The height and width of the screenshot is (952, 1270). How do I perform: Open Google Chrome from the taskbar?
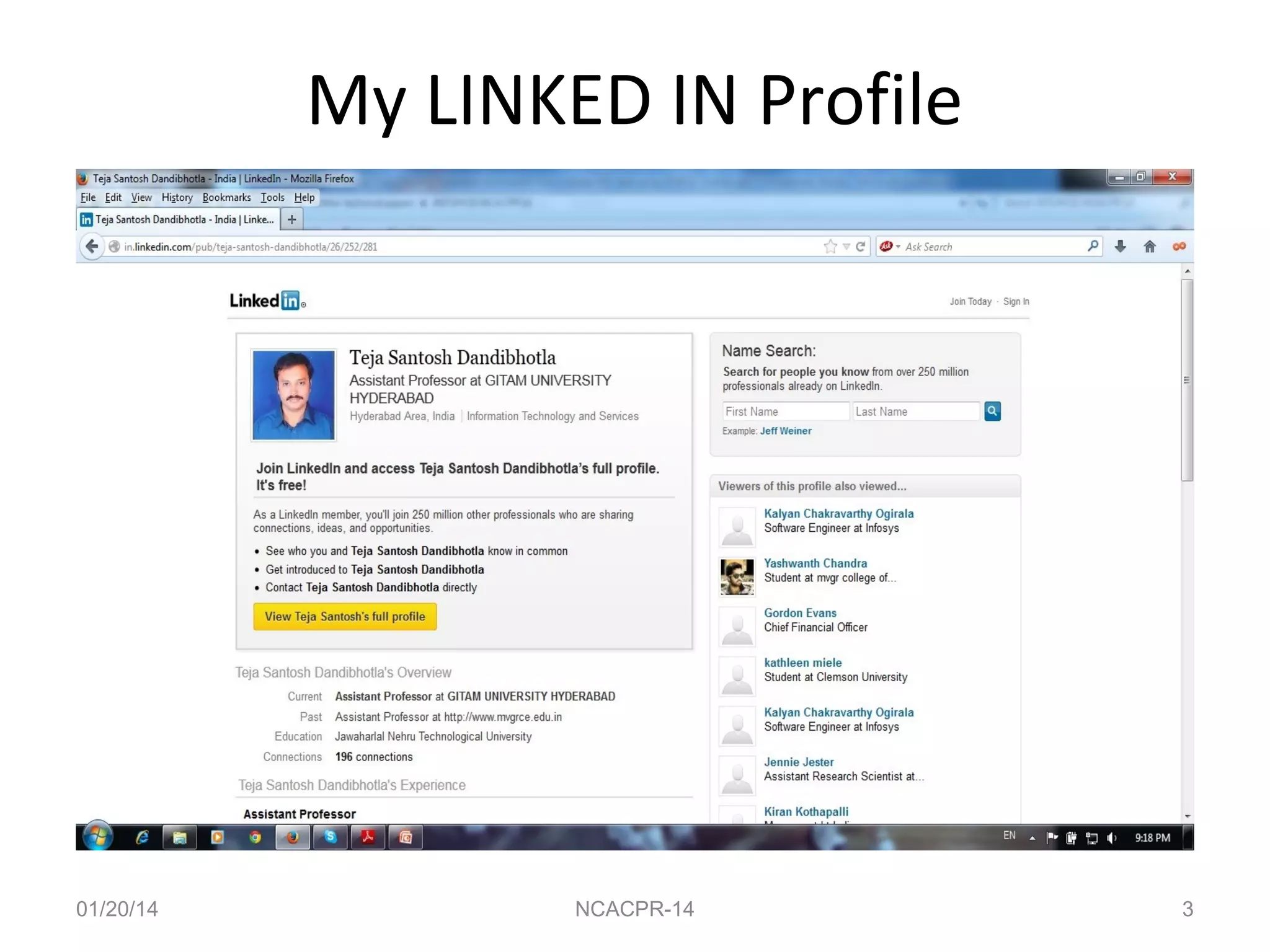point(255,837)
